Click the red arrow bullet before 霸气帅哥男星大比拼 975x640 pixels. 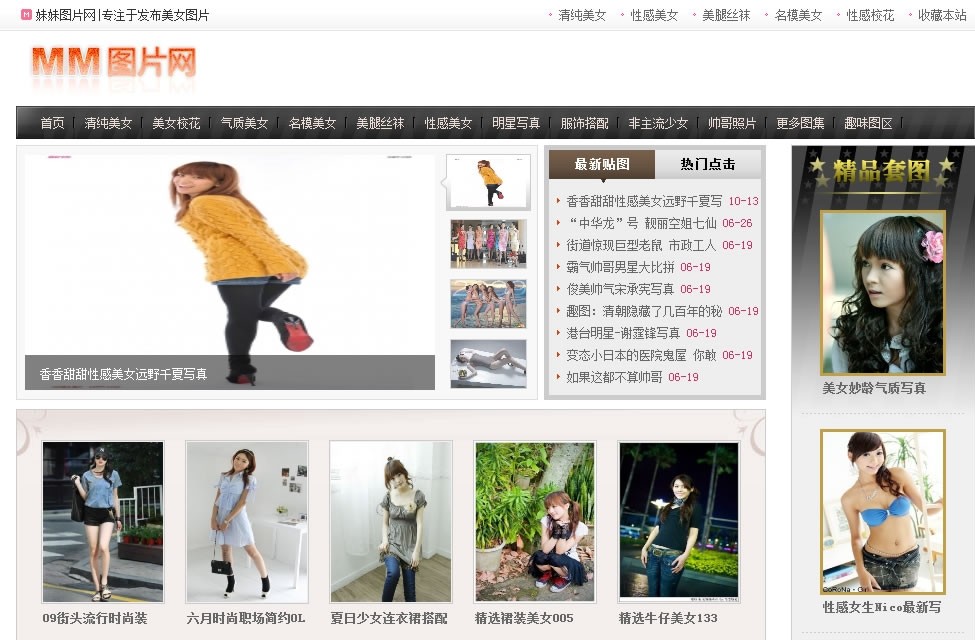click(x=560, y=268)
